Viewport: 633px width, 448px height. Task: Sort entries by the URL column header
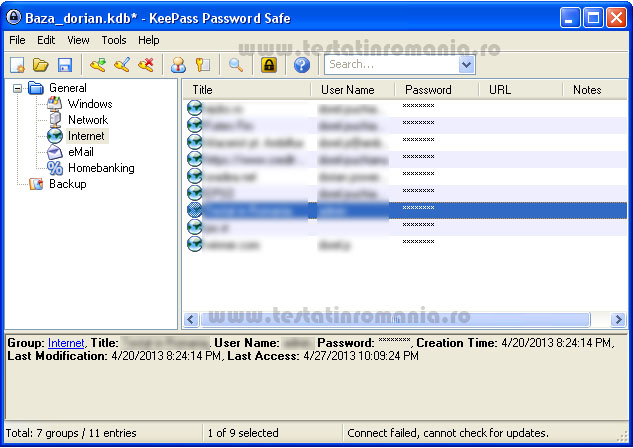[521, 90]
